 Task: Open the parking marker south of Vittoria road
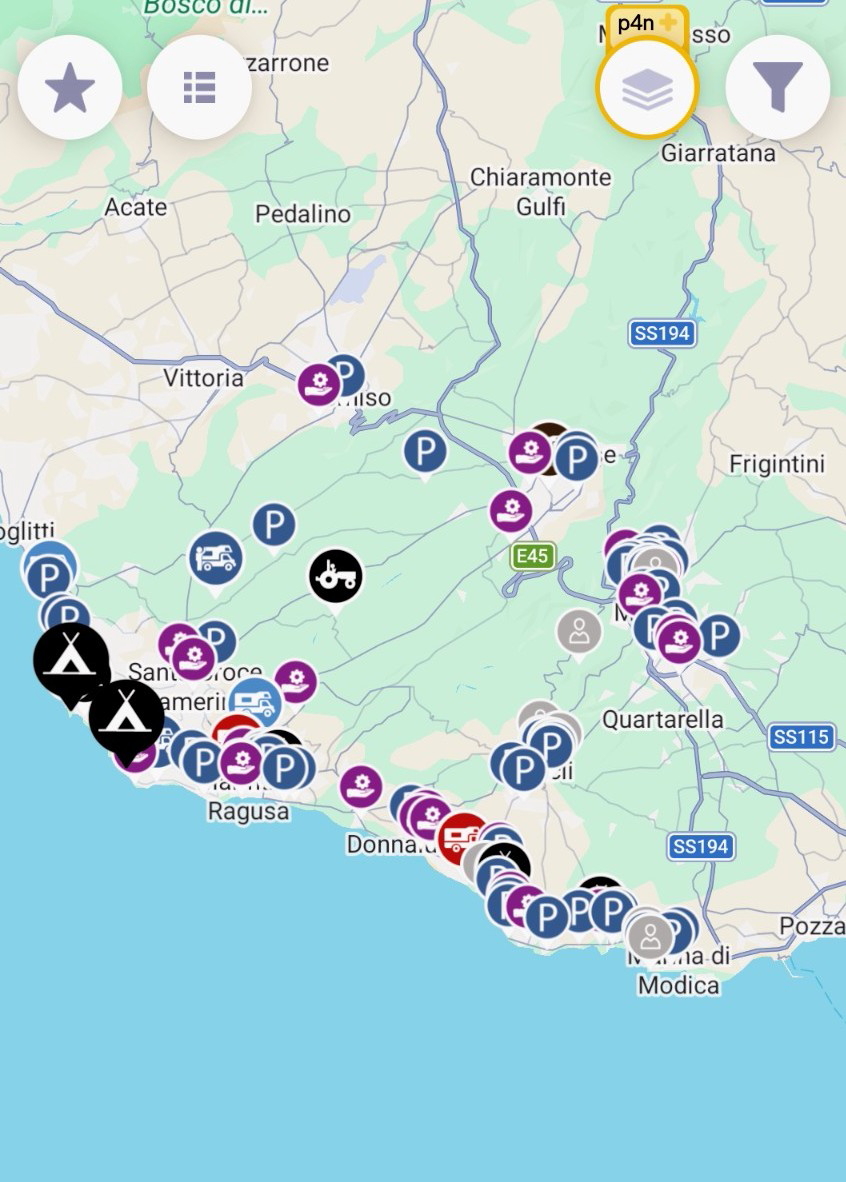click(x=425, y=452)
